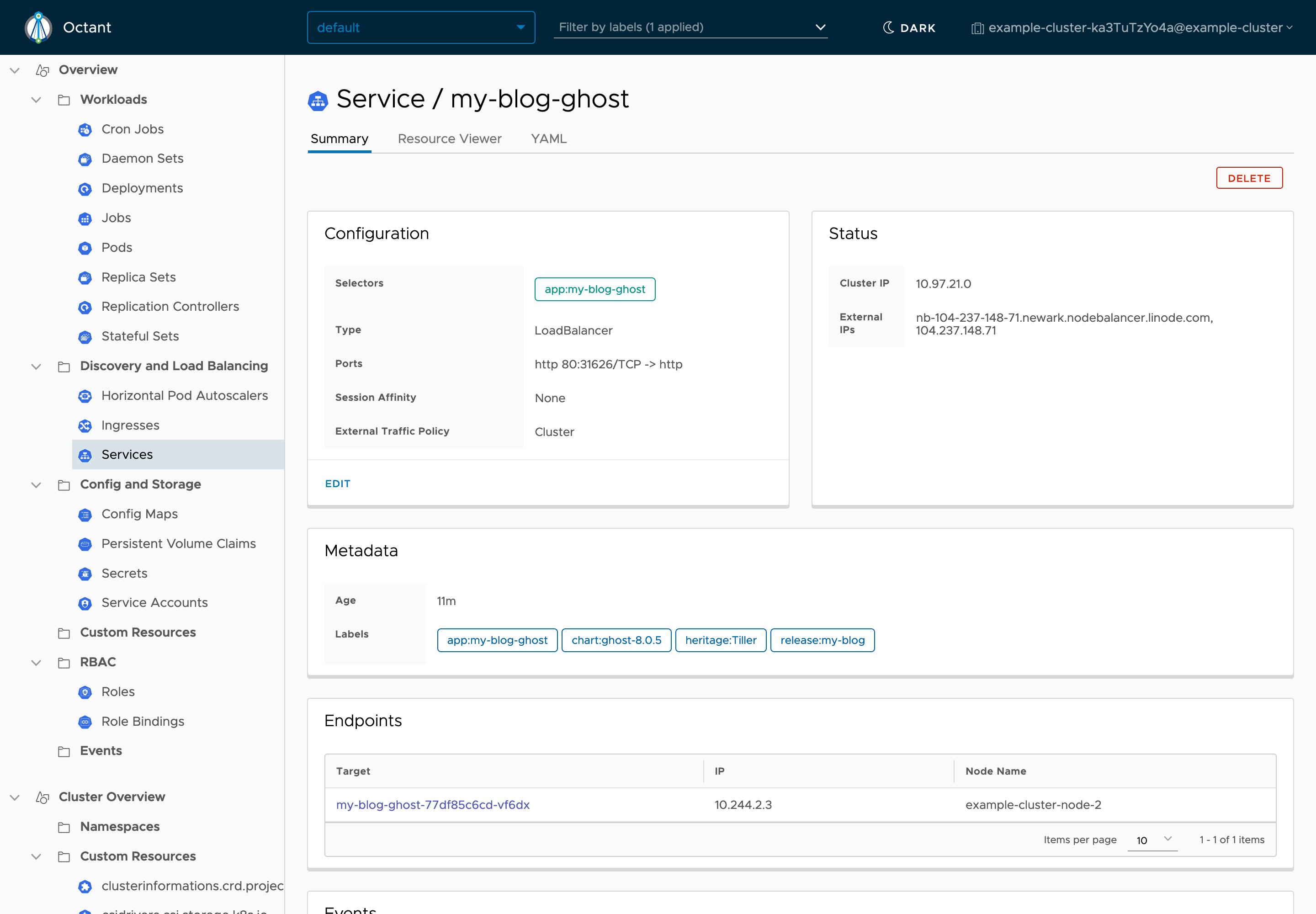This screenshot has width=1316, height=914.
Task: Click the Config and Storage folder icon
Action: click(64, 484)
